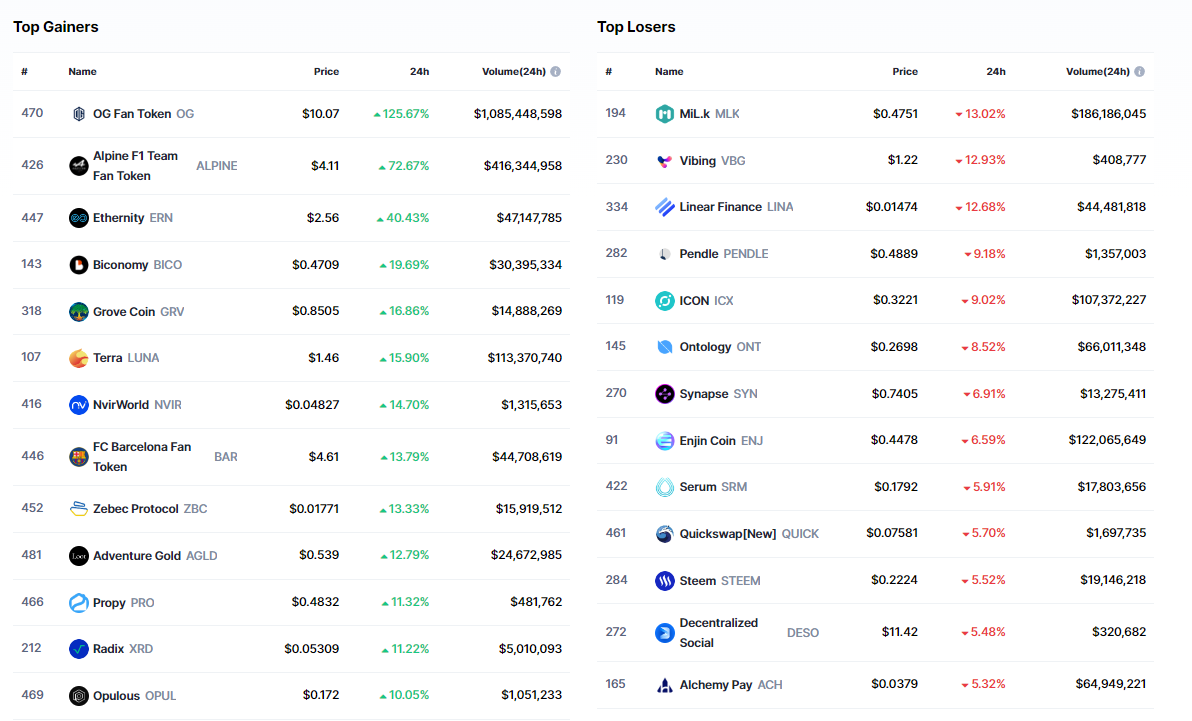Sort Top Gainers by Price column
Image resolution: width=1192 pixels, height=721 pixels.
pos(326,72)
